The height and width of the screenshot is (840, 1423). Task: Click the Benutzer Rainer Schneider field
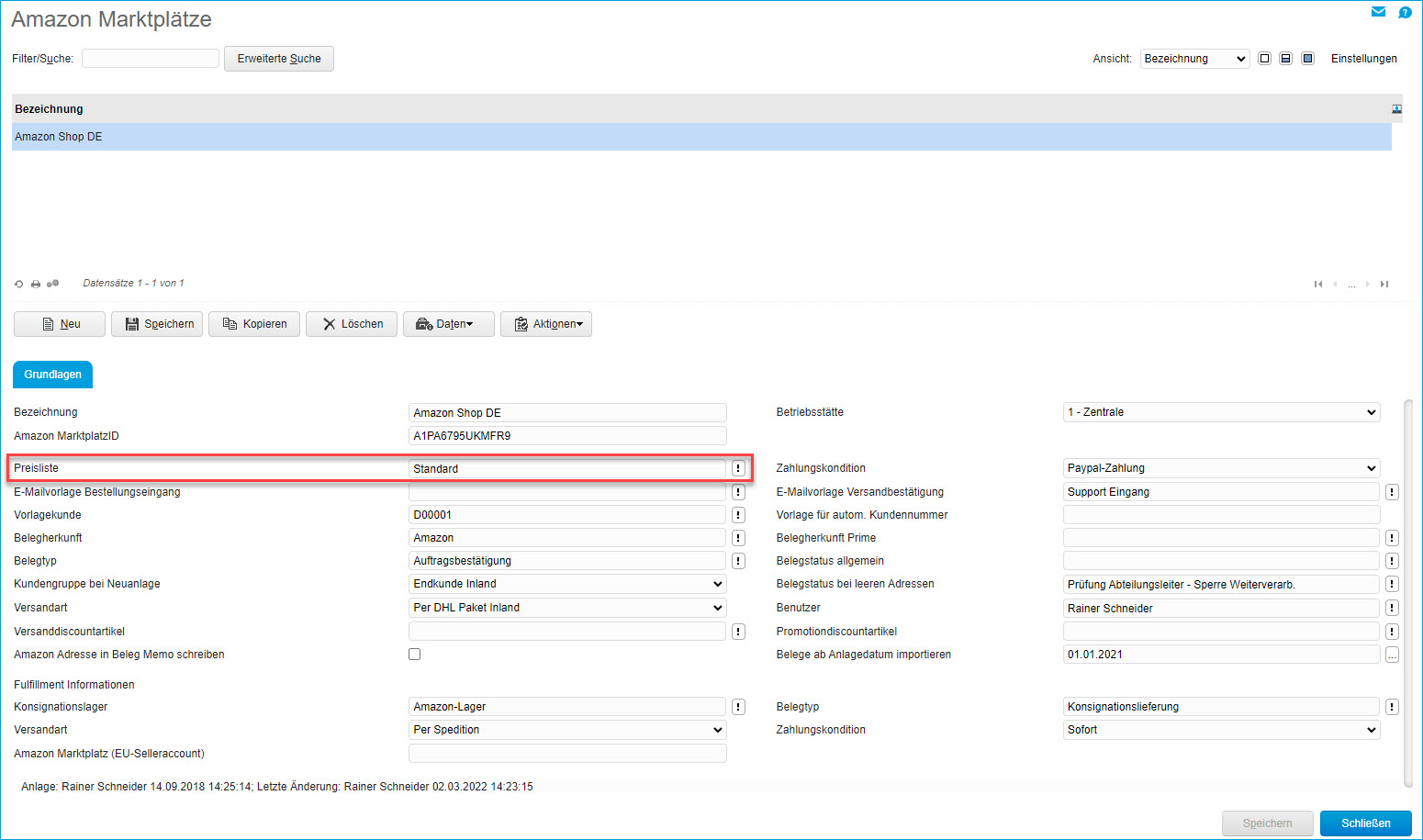point(1221,608)
